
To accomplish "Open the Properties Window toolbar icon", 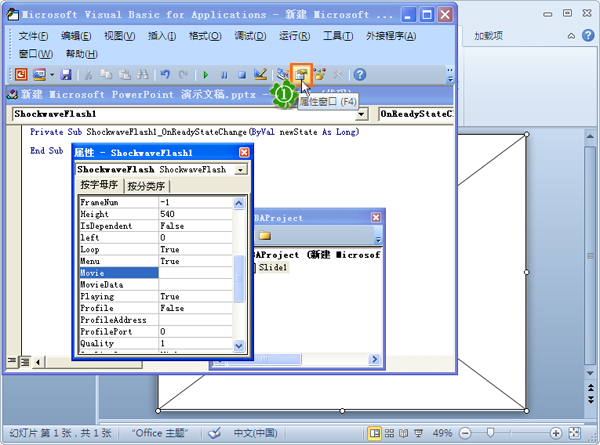I will point(301,74).
